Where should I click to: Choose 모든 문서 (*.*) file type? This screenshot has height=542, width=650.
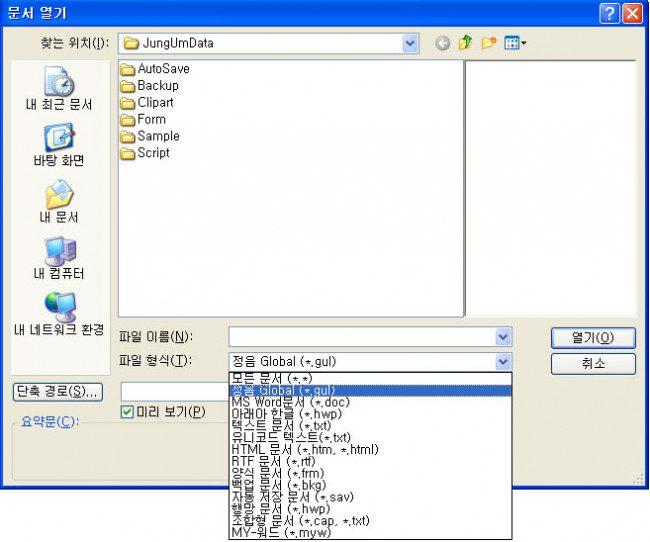coord(370,378)
